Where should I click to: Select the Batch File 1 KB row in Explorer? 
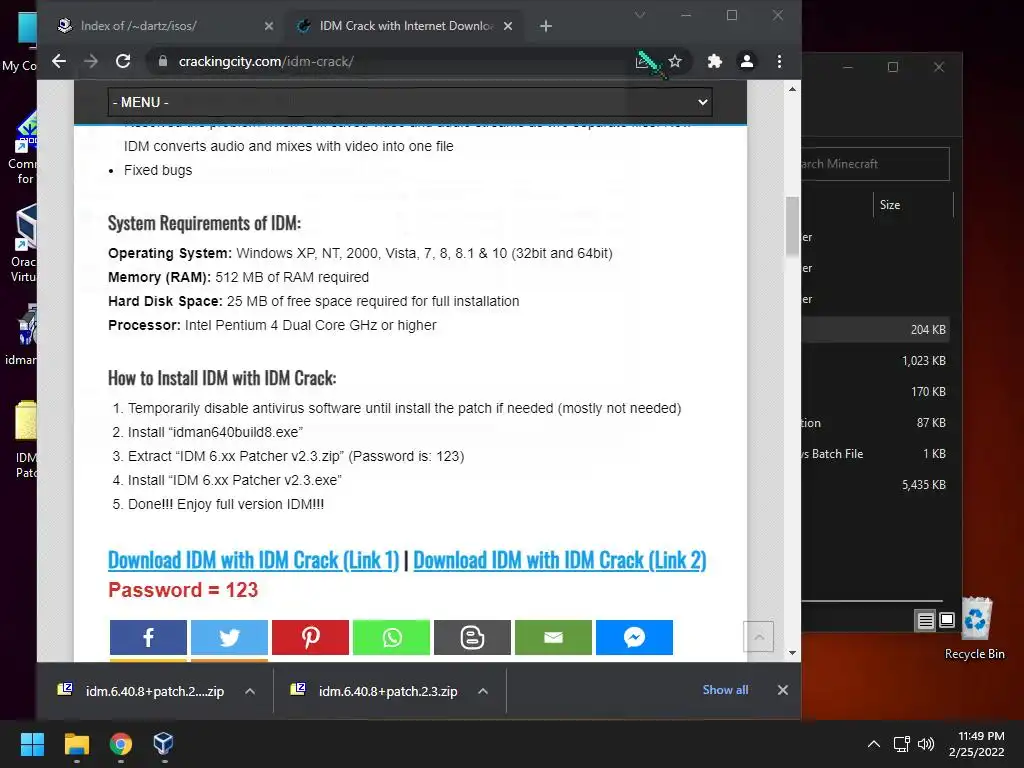tap(875, 454)
